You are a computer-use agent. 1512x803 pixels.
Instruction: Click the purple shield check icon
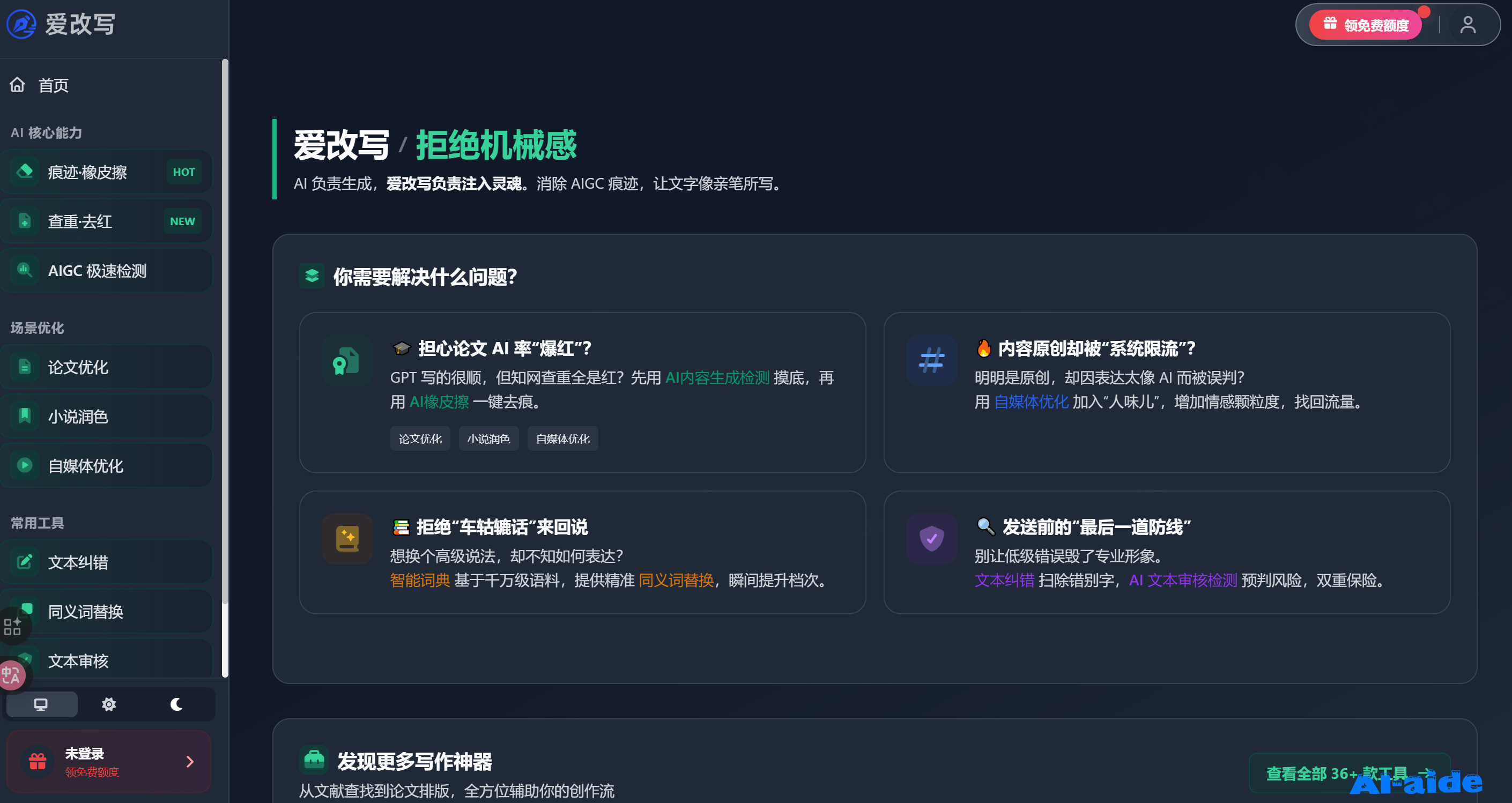[931, 538]
